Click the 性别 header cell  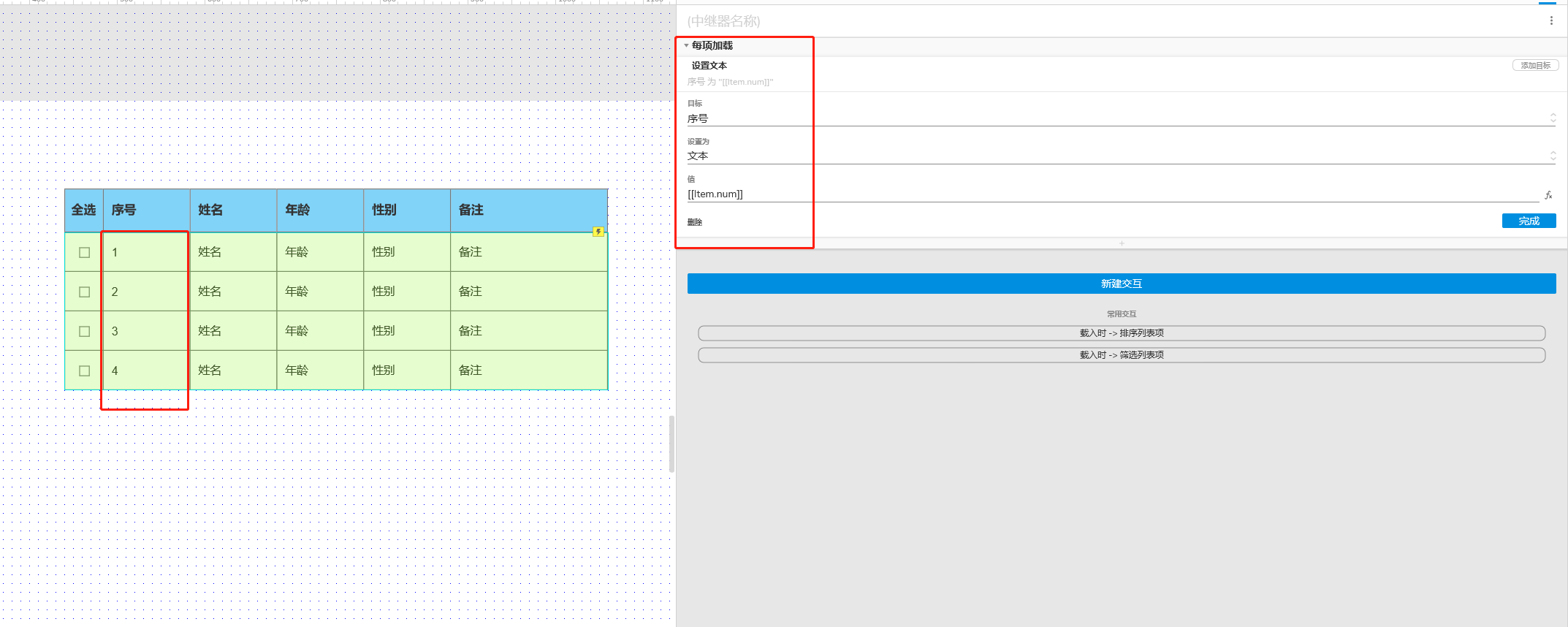pyautogui.click(x=407, y=210)
